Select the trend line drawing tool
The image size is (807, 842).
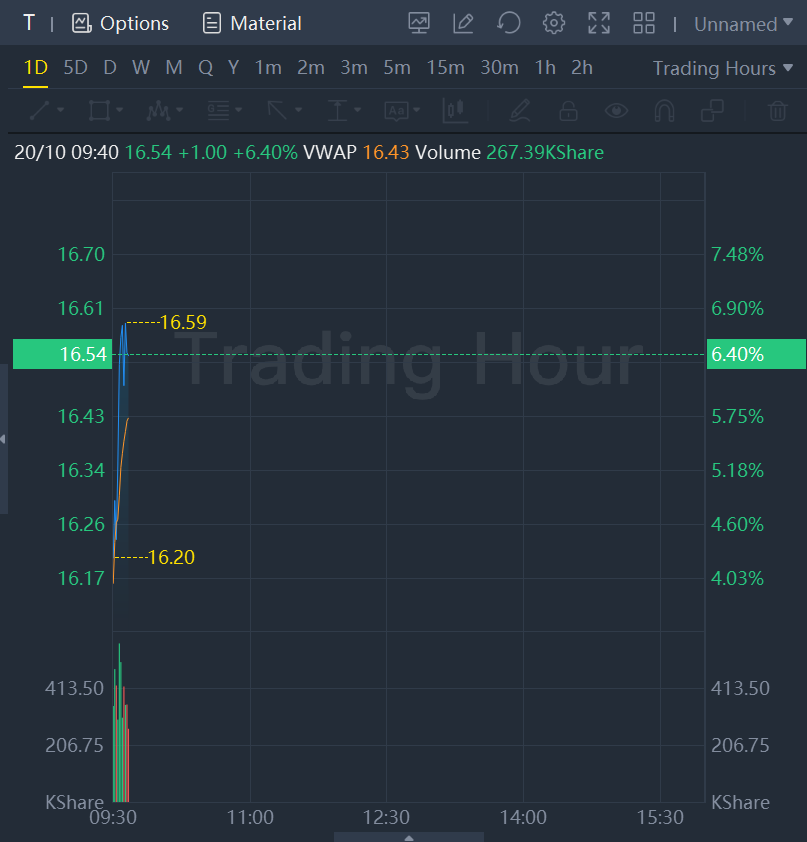(40, 111)
